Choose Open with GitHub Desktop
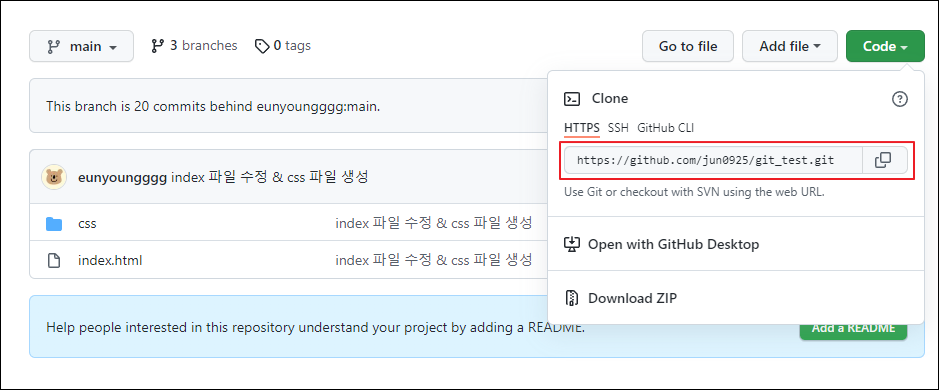The width and height of the screenshot is (939, 390). [662, 244]
